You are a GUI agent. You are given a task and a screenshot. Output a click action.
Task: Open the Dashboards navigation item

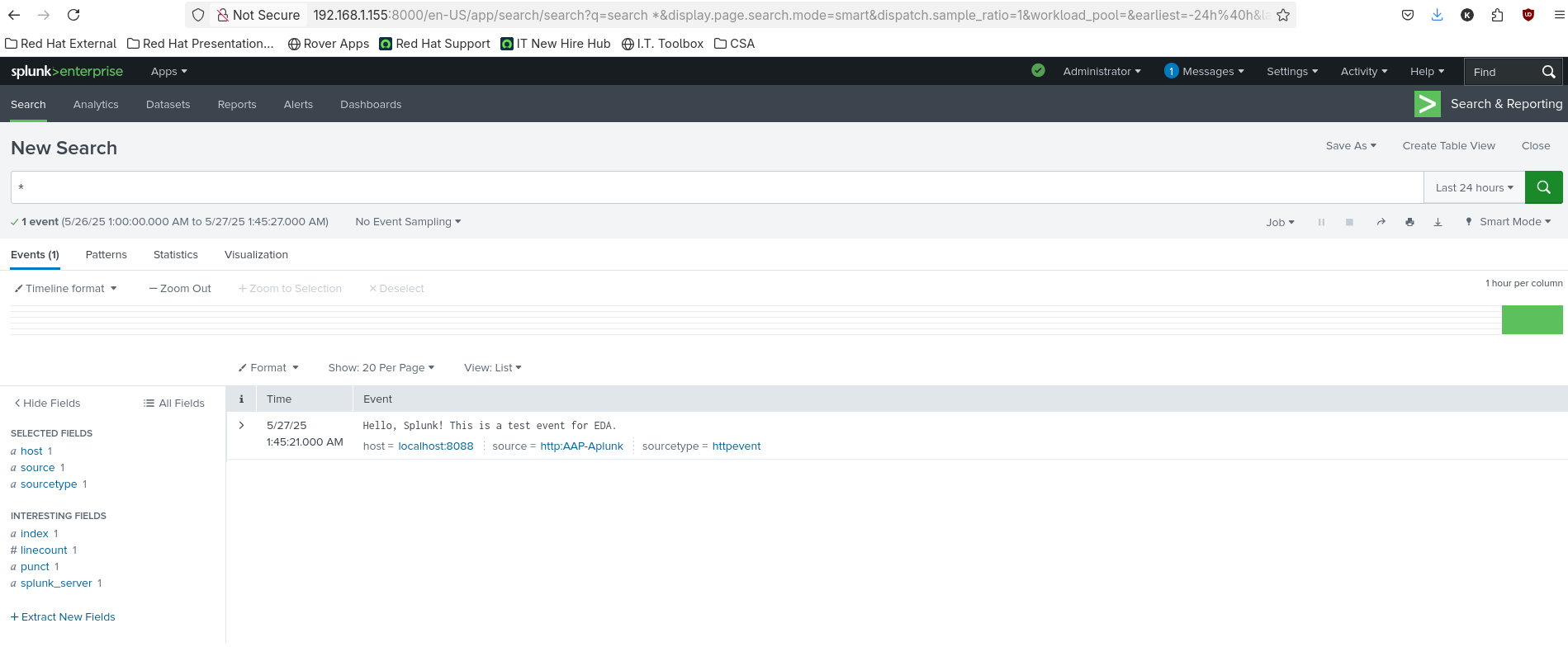coord(371,105)
